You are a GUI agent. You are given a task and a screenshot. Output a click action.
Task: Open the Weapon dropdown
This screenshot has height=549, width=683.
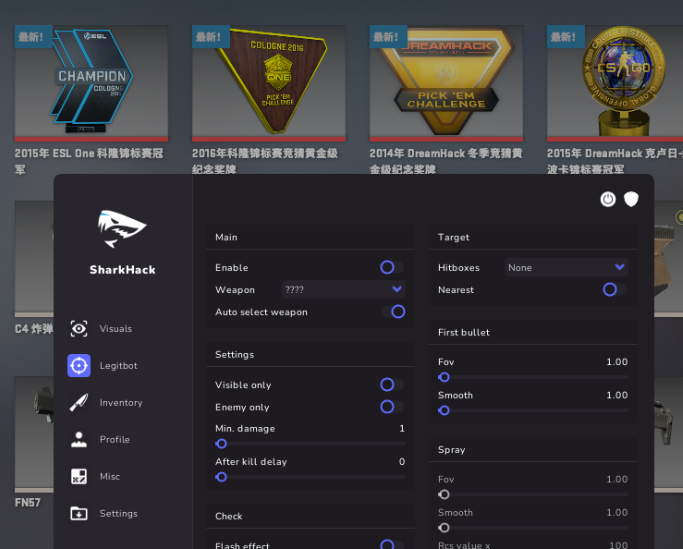(x=343, y=289)
